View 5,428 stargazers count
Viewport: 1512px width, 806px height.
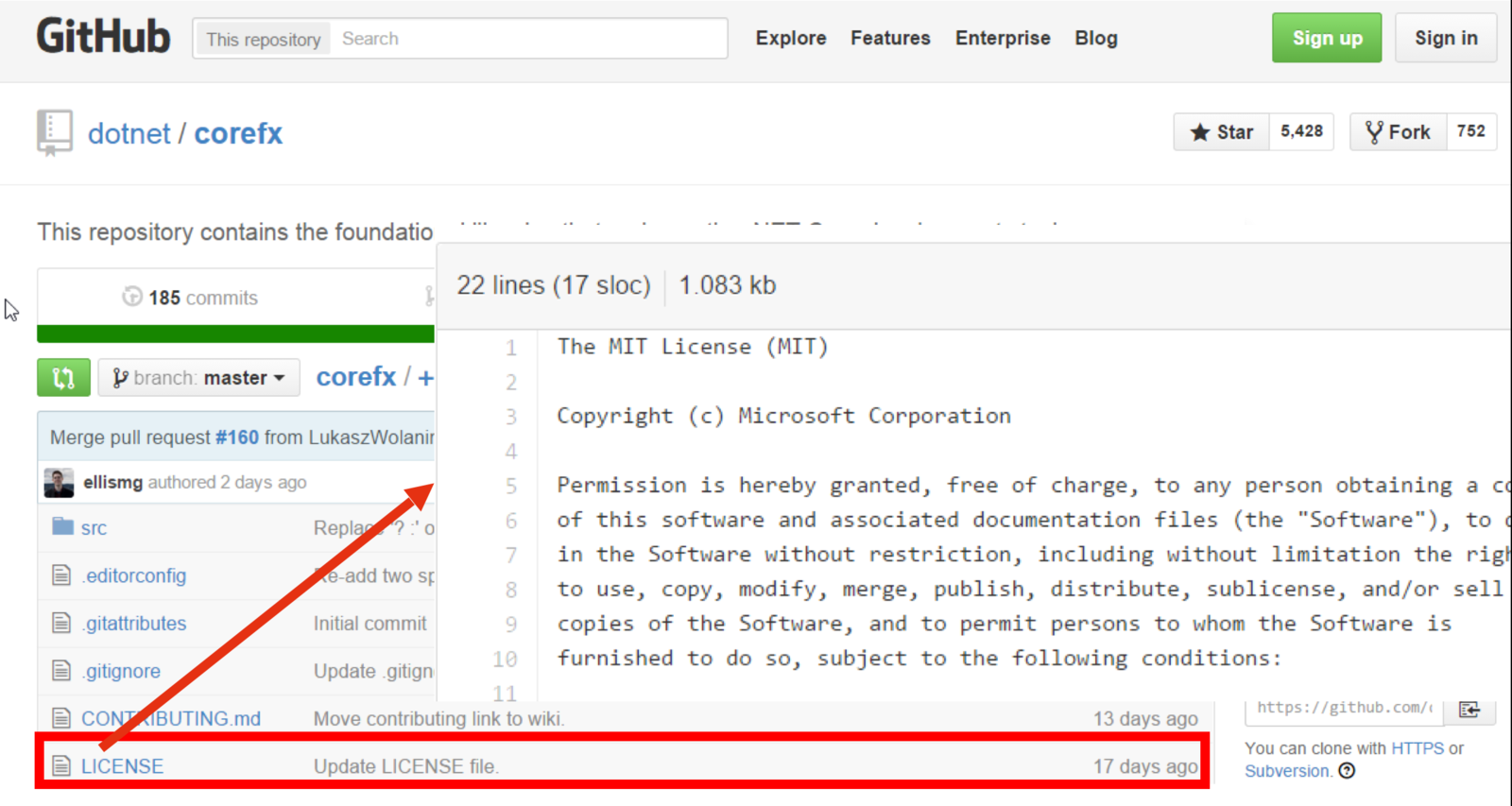(1301, 131)
